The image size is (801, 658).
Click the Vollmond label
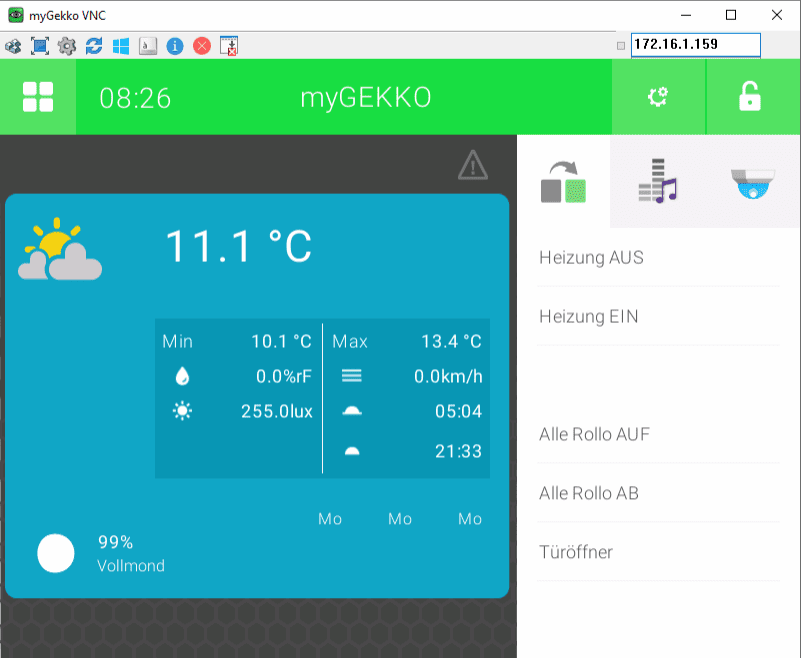point(131,566)
